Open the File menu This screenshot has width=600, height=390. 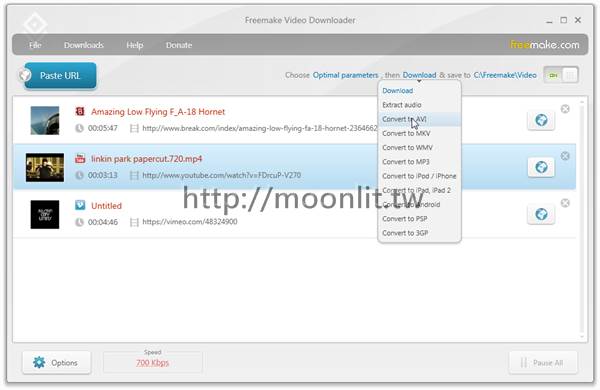35,45
